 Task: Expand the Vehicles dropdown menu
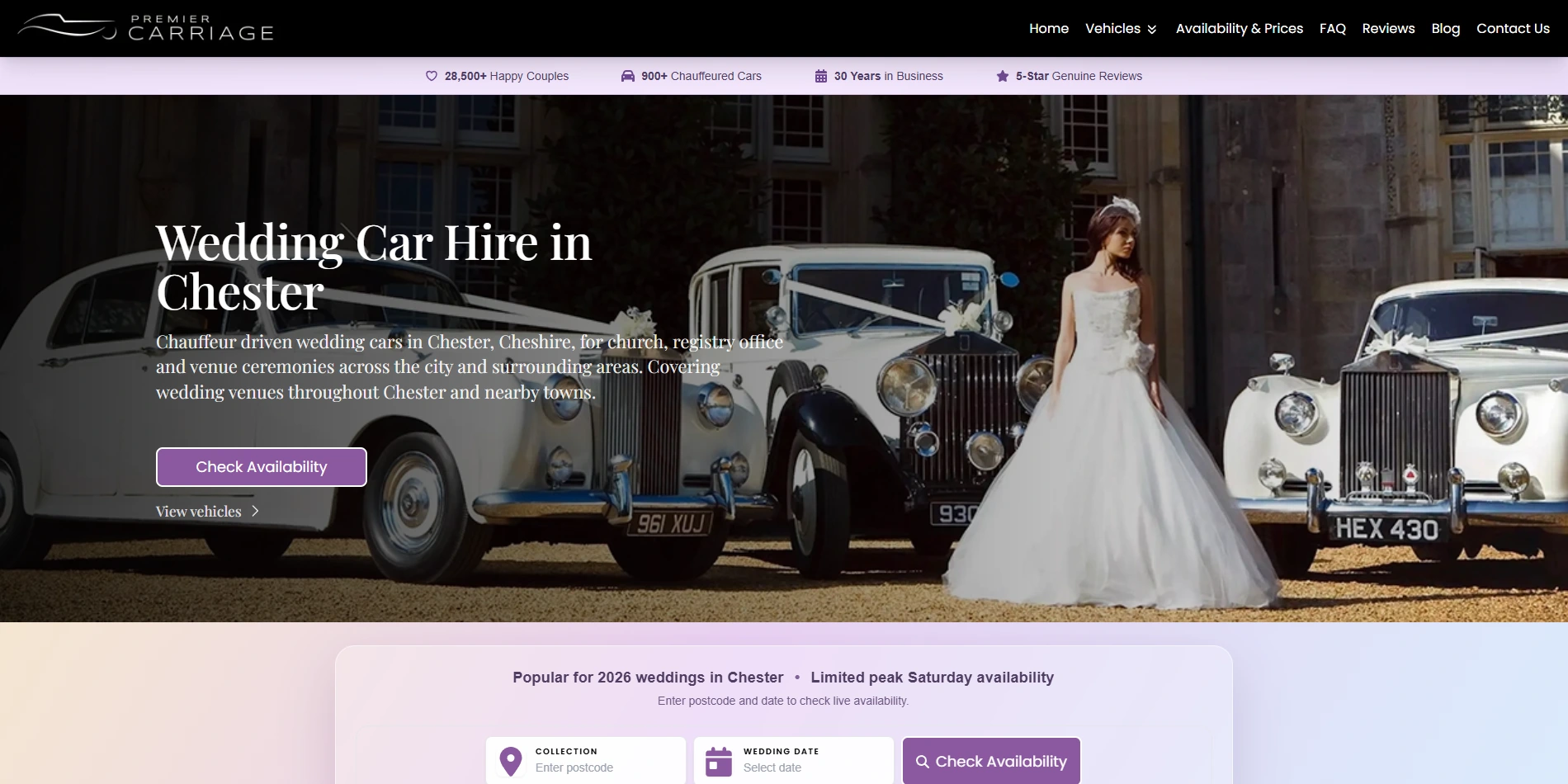[1152, 29]
